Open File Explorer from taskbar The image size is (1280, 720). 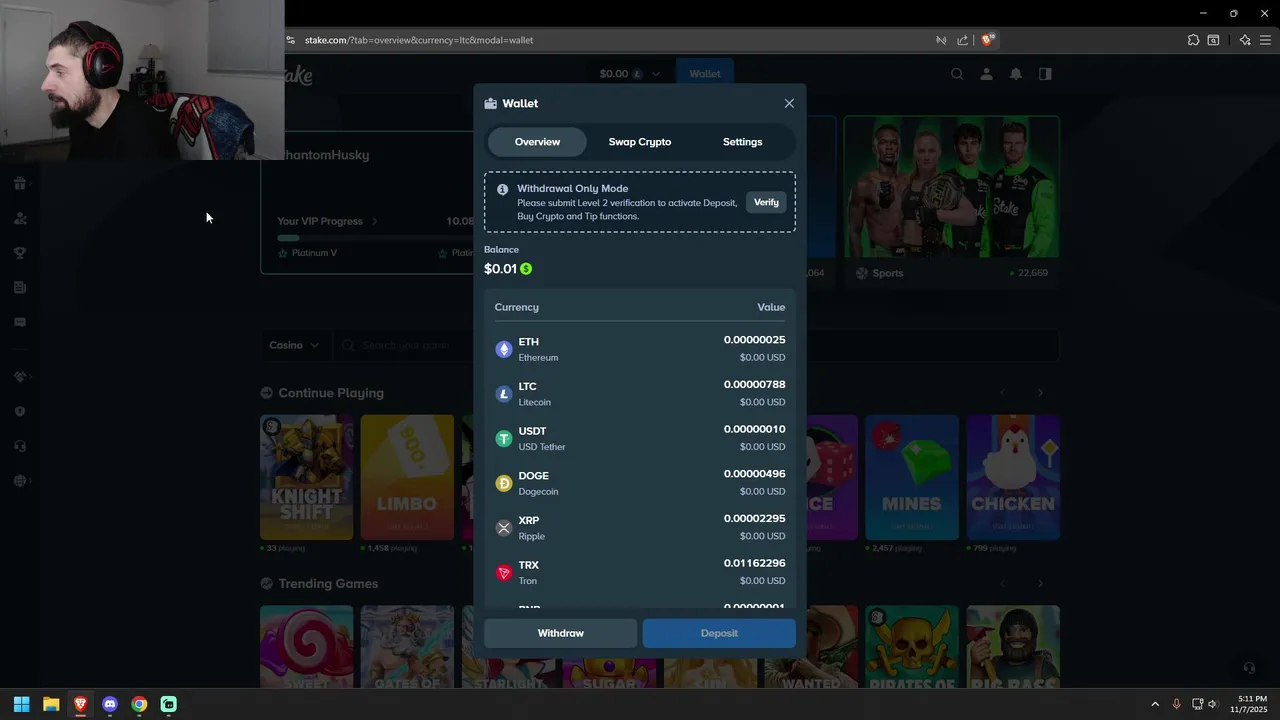51,704
